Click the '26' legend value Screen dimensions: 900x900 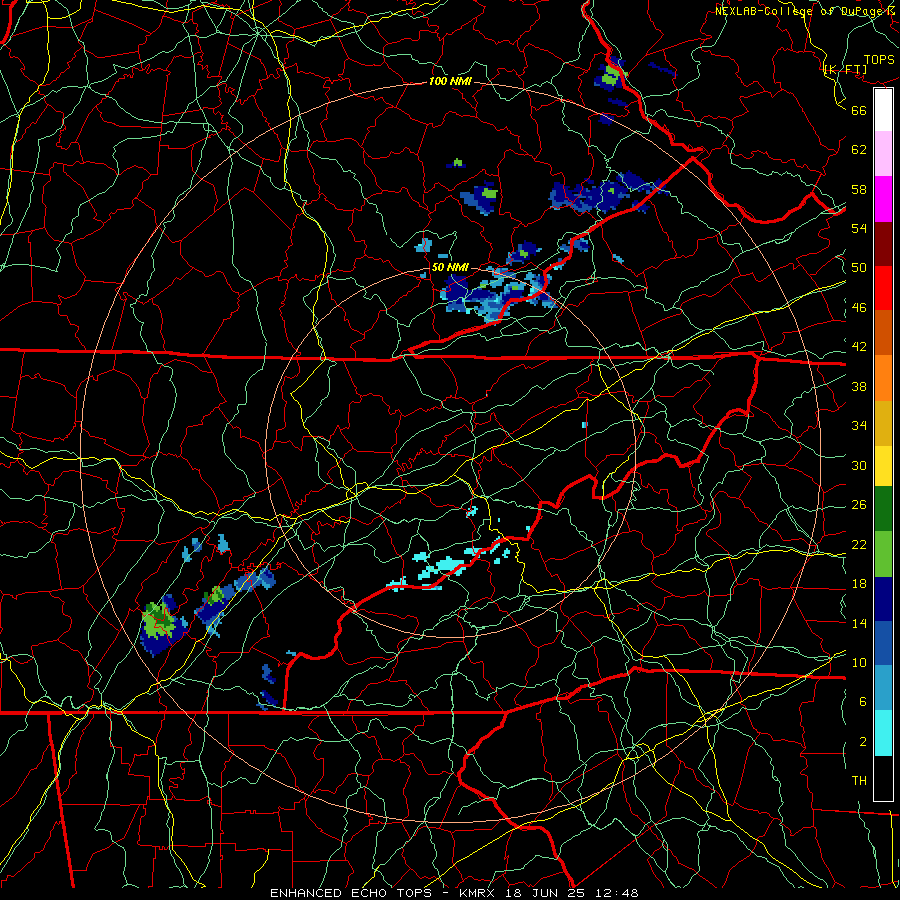pos(859,505)
